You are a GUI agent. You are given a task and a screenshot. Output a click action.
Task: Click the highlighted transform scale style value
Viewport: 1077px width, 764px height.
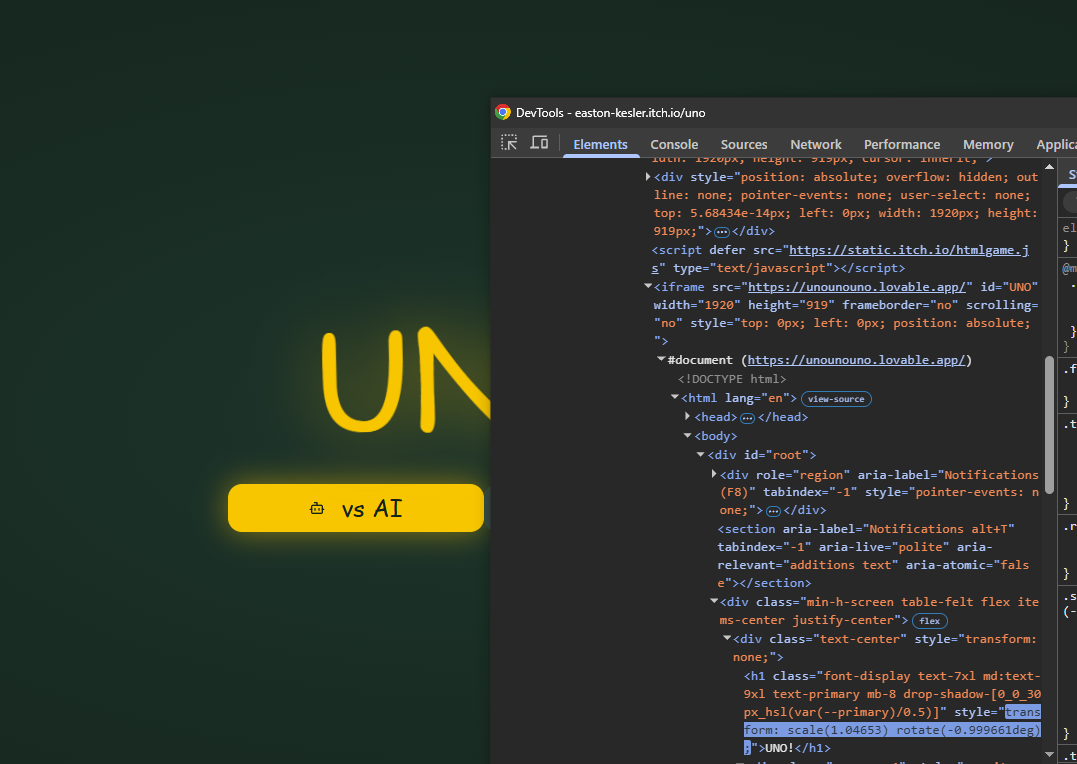pos(892,730)
